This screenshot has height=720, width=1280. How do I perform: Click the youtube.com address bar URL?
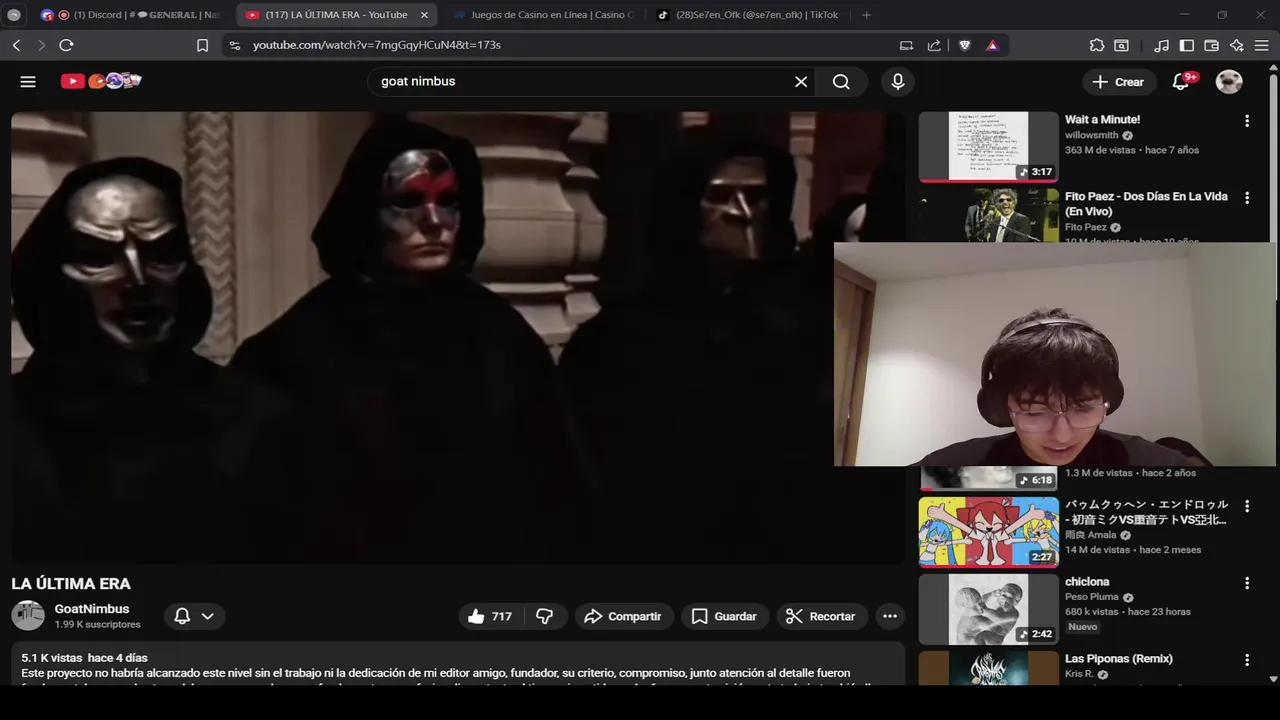tap(377, 45)
